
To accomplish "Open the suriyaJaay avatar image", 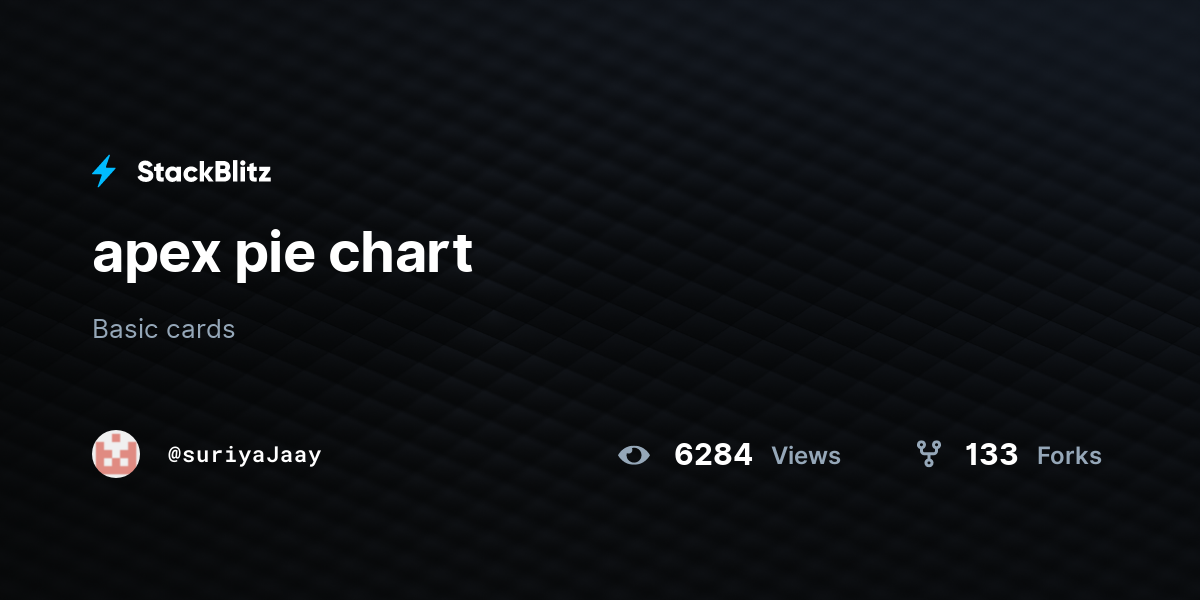I will coord(116,454).
